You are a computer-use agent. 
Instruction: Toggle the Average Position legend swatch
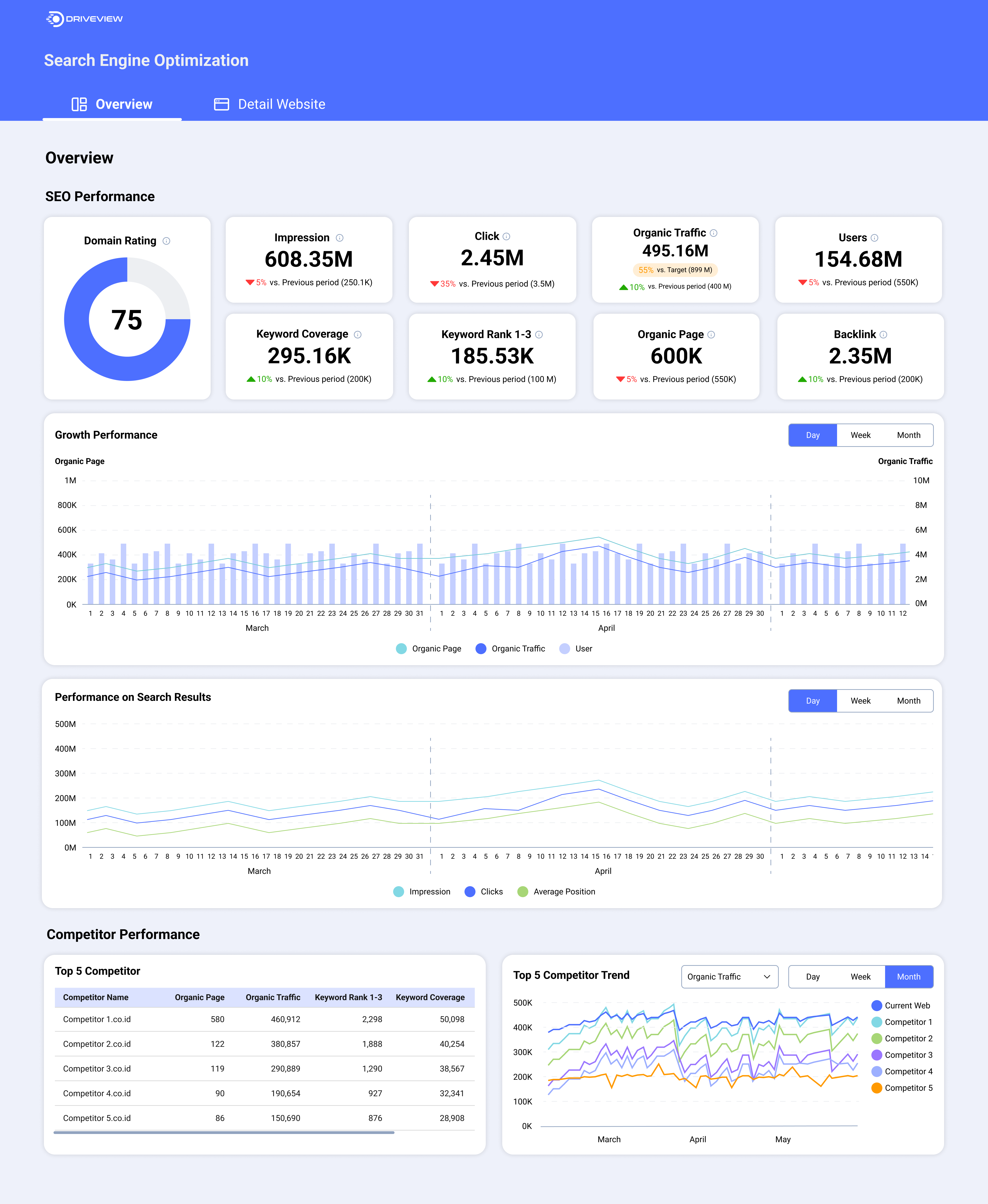point(522,892)
